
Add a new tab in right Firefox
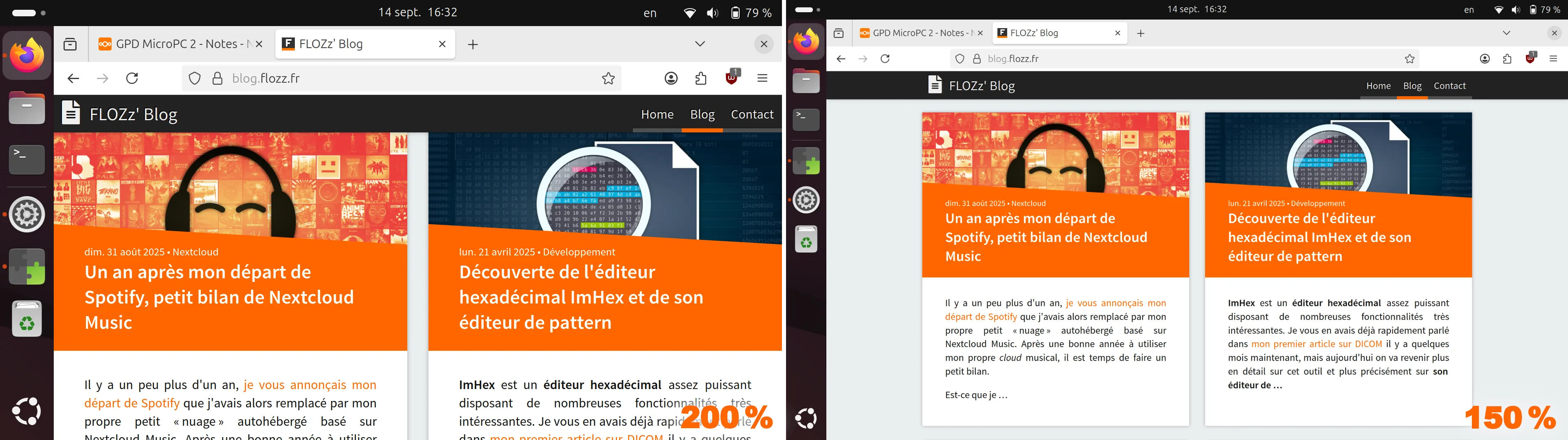(1141, 33)
